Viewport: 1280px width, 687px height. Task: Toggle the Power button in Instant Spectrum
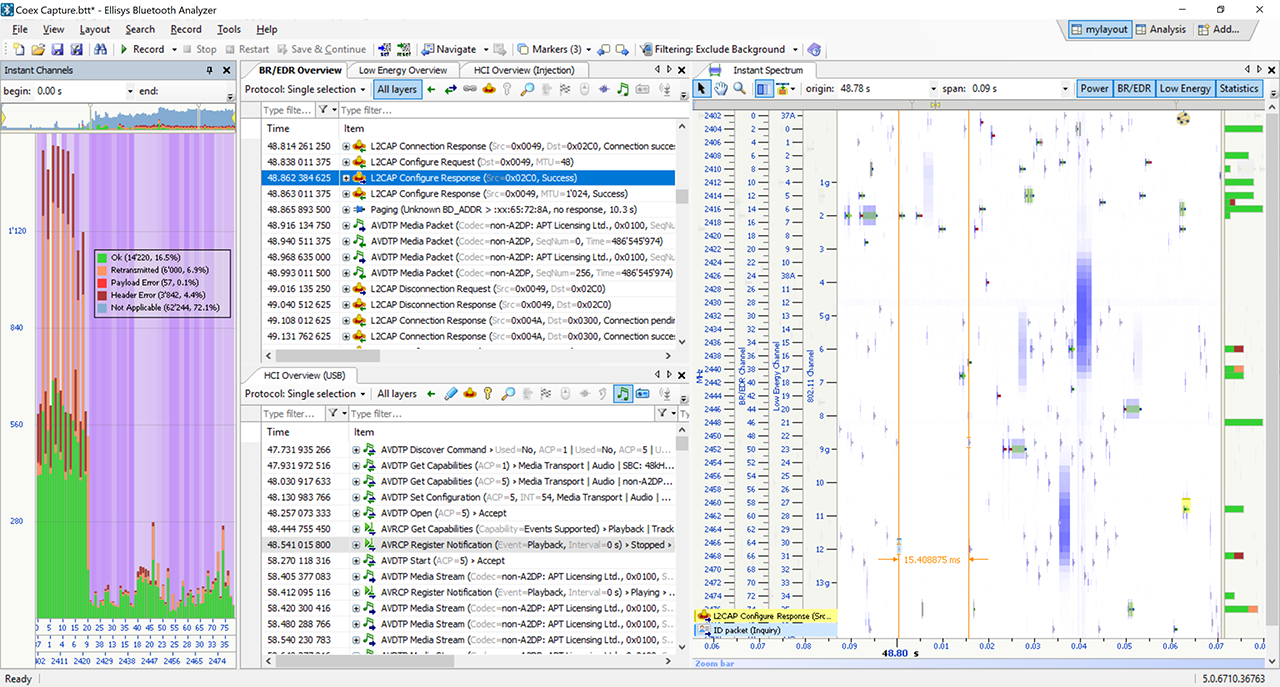click(1094, 88)
